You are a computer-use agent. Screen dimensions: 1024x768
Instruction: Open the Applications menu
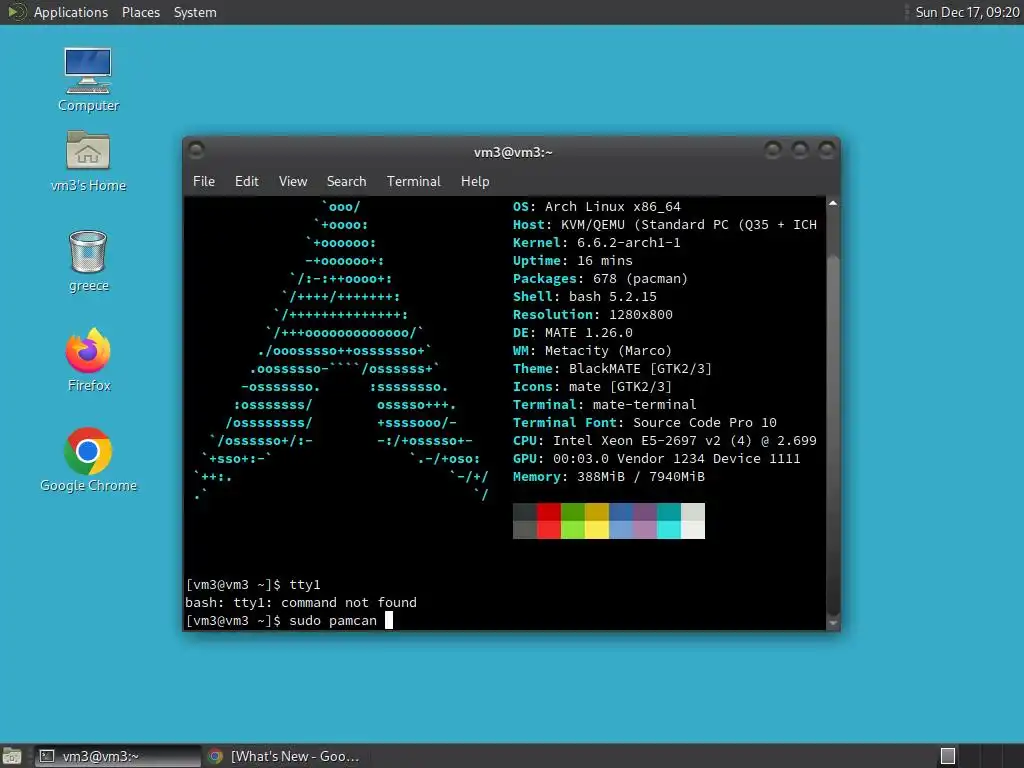[71, 12]
